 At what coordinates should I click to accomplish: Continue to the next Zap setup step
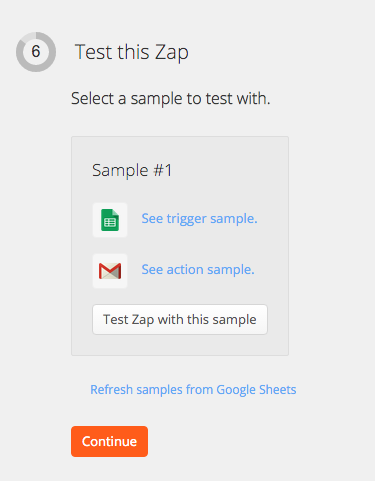click(109, 441)
